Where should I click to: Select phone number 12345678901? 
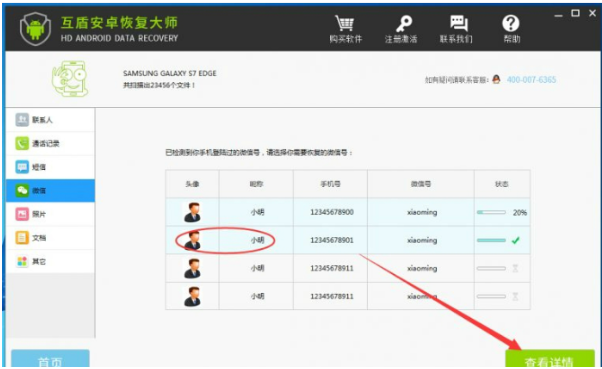pos(332,240)
